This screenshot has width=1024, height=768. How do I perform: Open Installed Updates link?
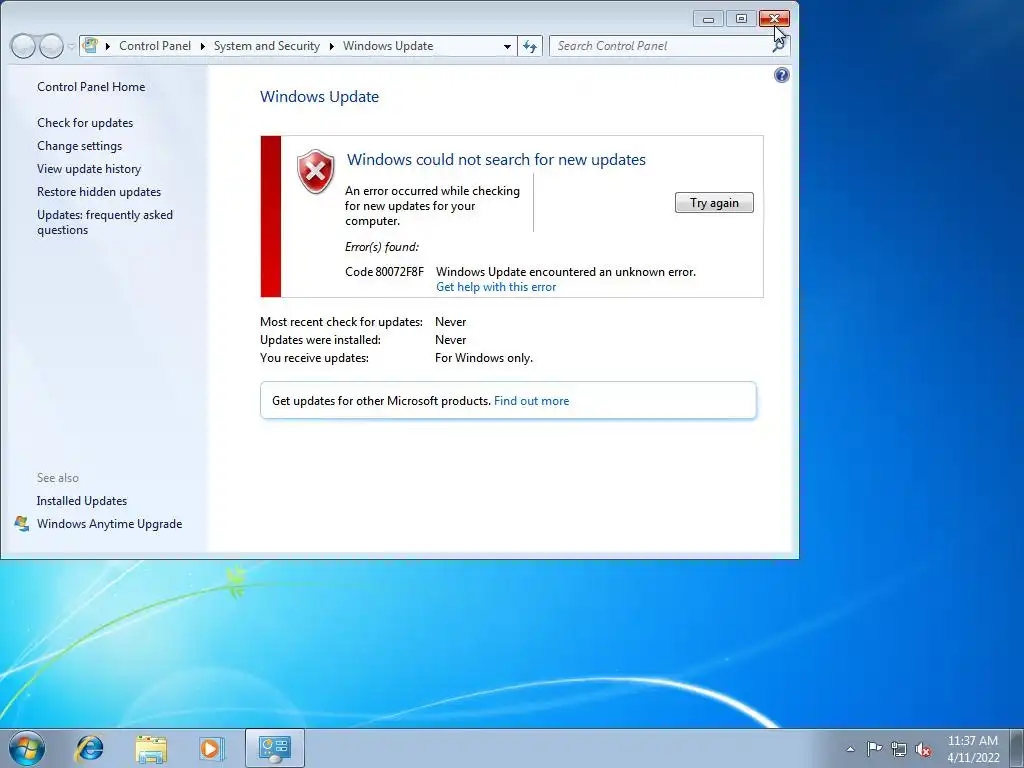point(82,501)
